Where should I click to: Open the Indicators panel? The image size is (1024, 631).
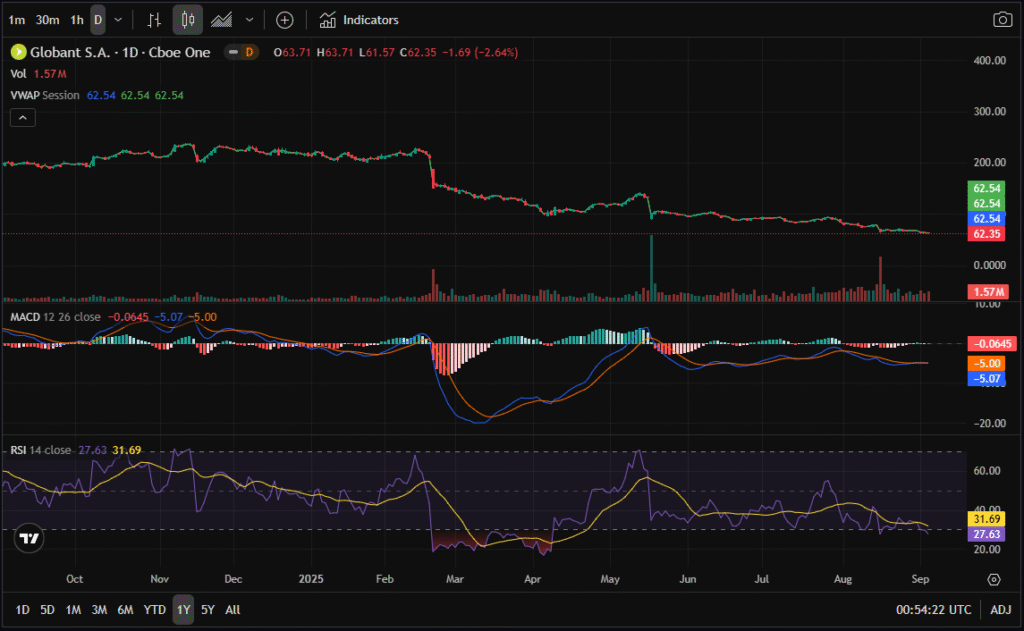(359, 20)
